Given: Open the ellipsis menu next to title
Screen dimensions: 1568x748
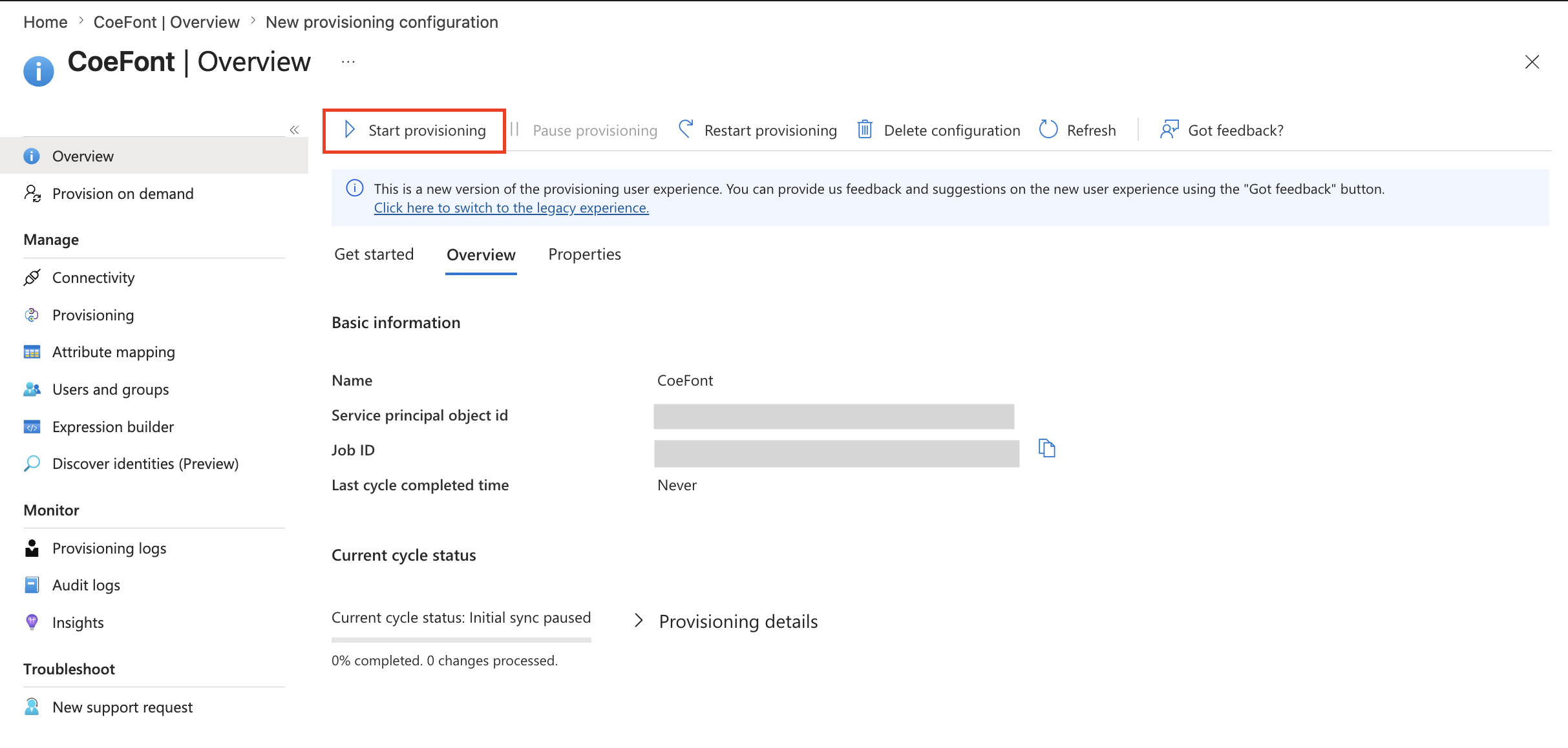Looking at the screenshot, I should click(x=348, y=62).
